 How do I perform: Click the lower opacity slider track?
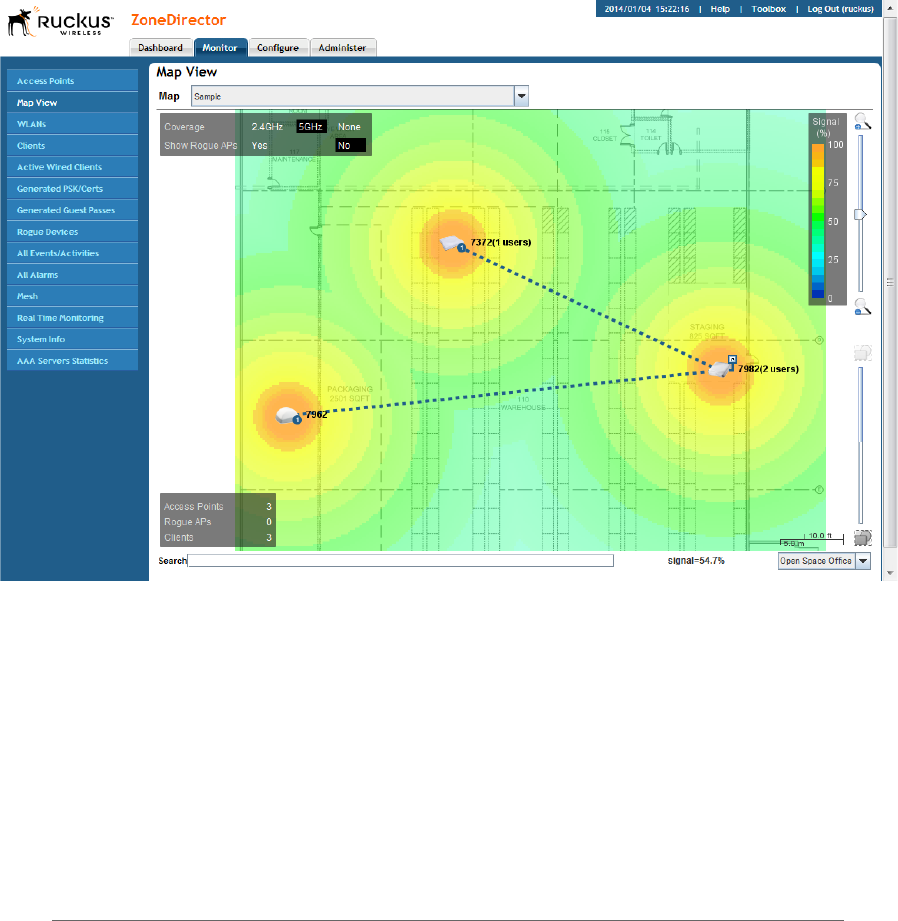click(x=860, y=445)
